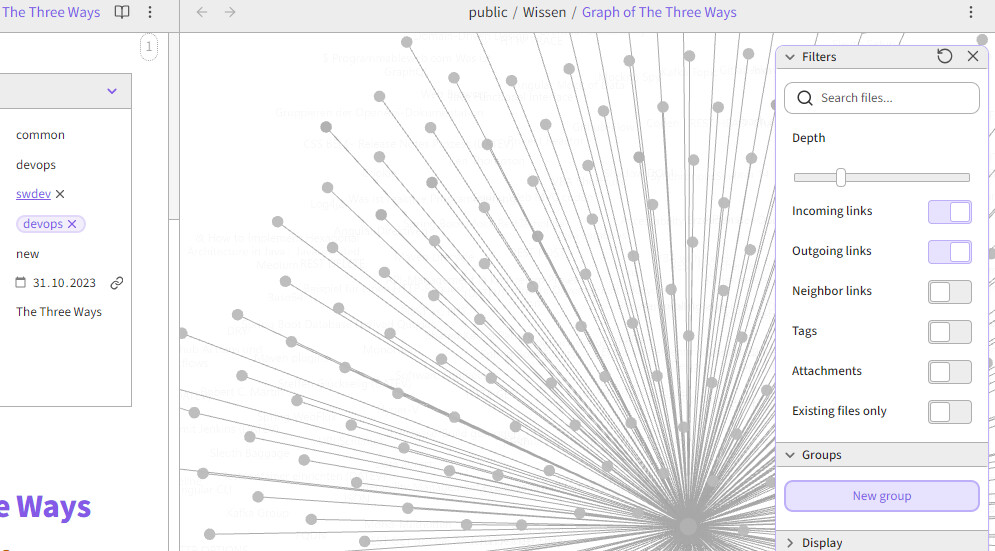The width and height of the screenshot is (995, 551).
Task: Disable the Incoming links toggle
Action: click(x=949, y=211)
